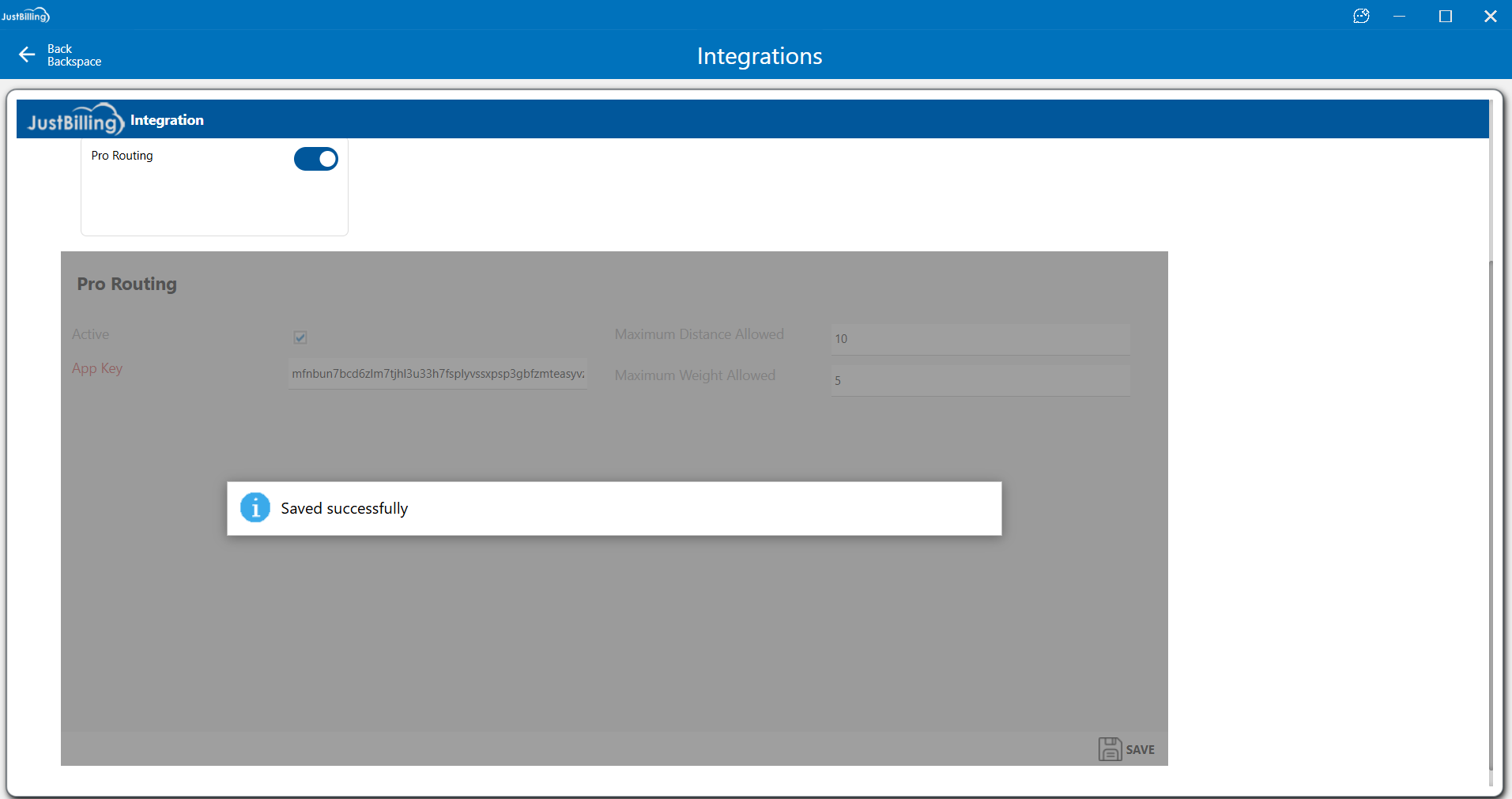Open the feedback icon in title bar

[1361, 16]
